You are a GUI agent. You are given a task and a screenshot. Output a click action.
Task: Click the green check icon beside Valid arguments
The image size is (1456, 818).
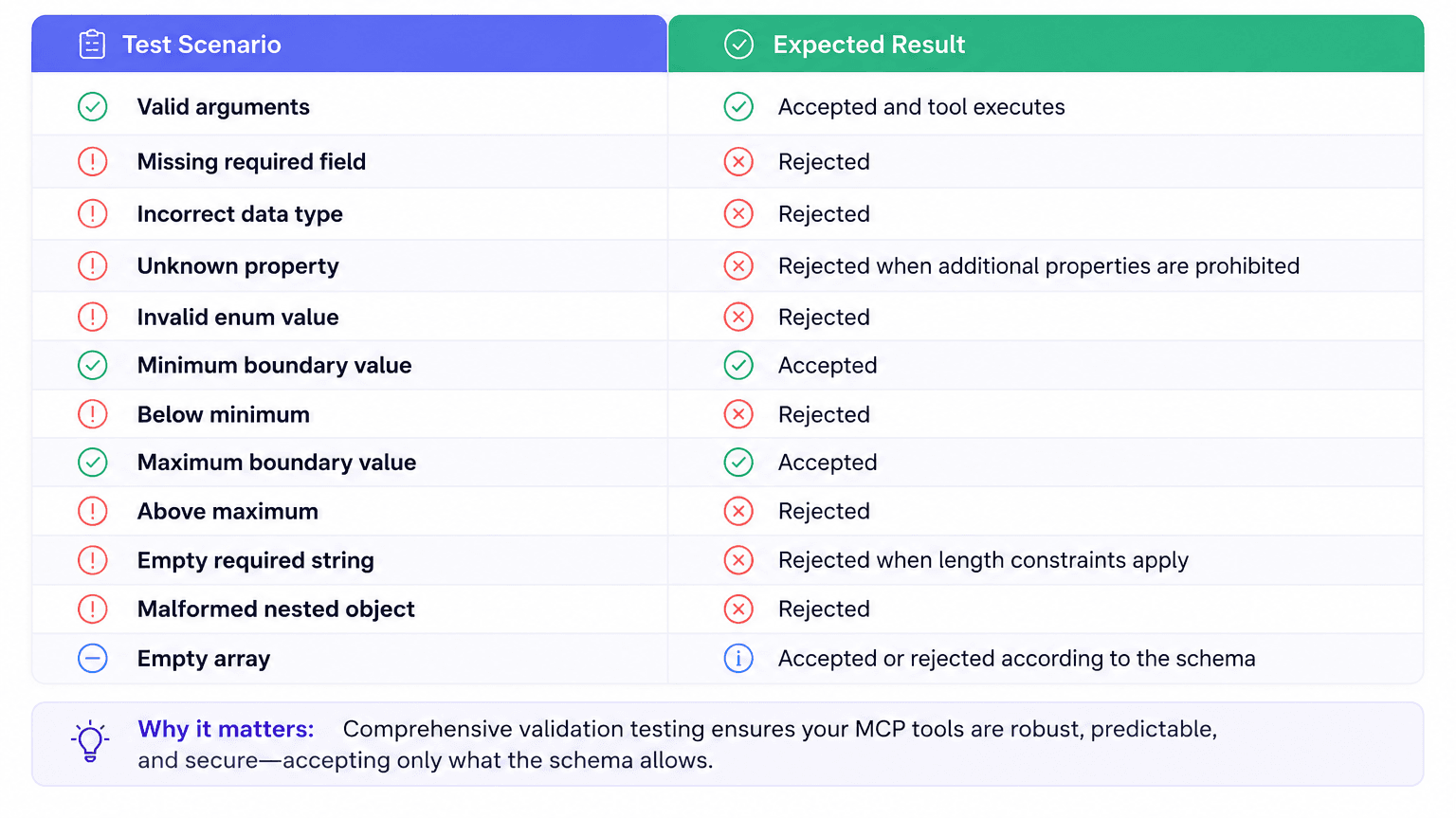[93, 107]
